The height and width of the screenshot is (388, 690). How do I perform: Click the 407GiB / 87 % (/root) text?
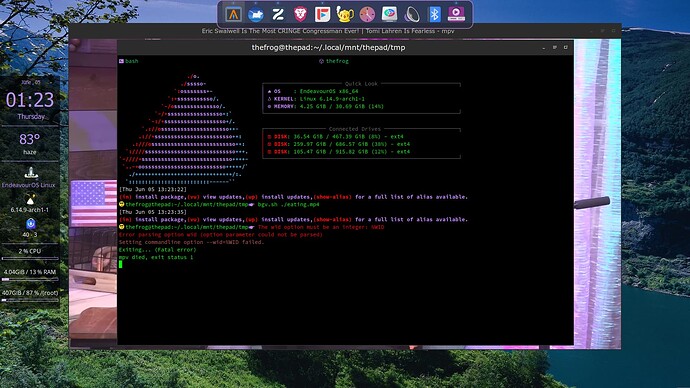click(x=30, y=293)
